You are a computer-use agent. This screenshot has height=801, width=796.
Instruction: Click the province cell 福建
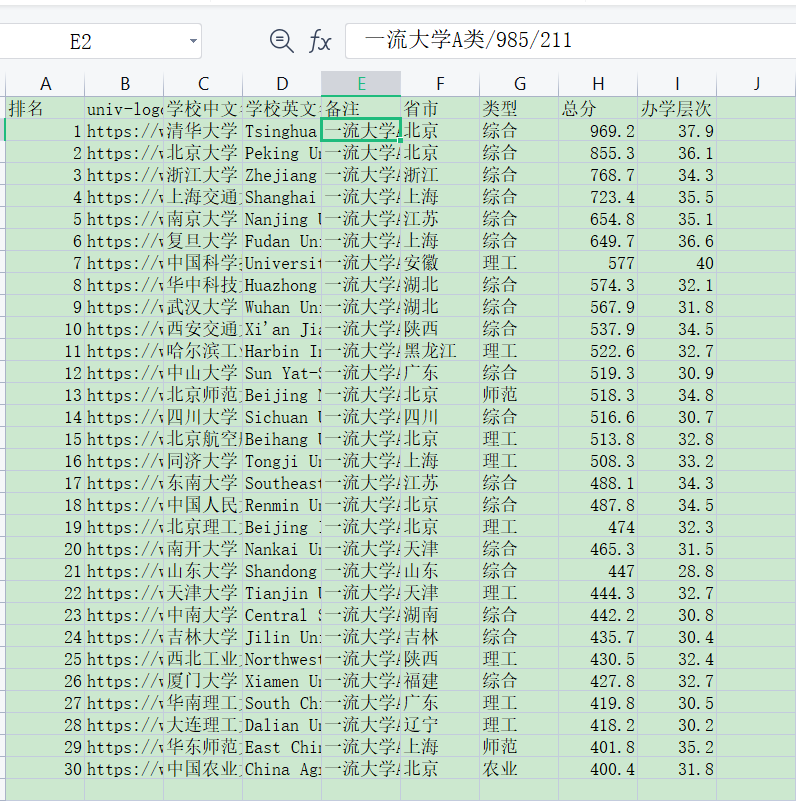click(440, 680)
